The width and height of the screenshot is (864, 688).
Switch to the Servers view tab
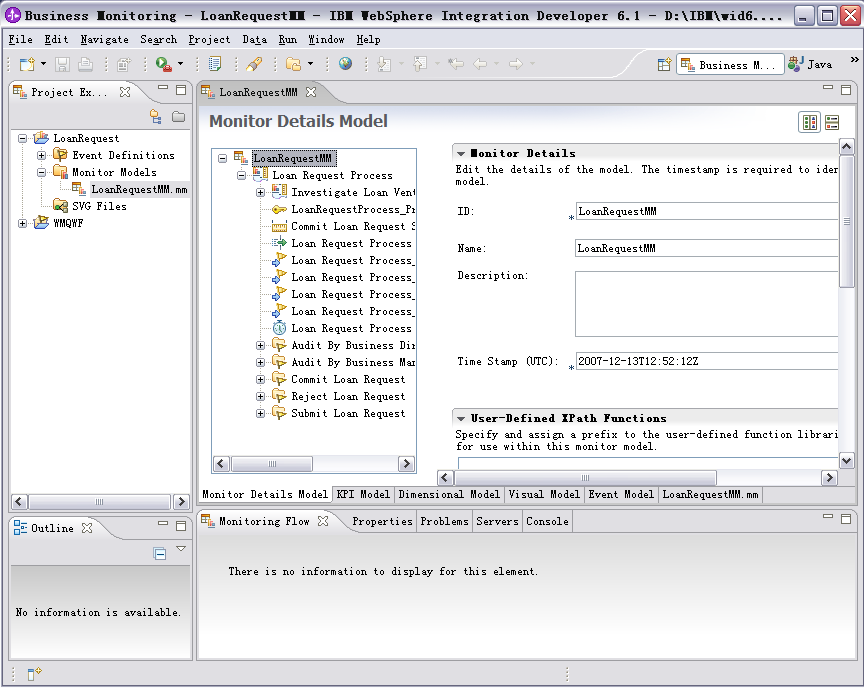pos(497,521)
